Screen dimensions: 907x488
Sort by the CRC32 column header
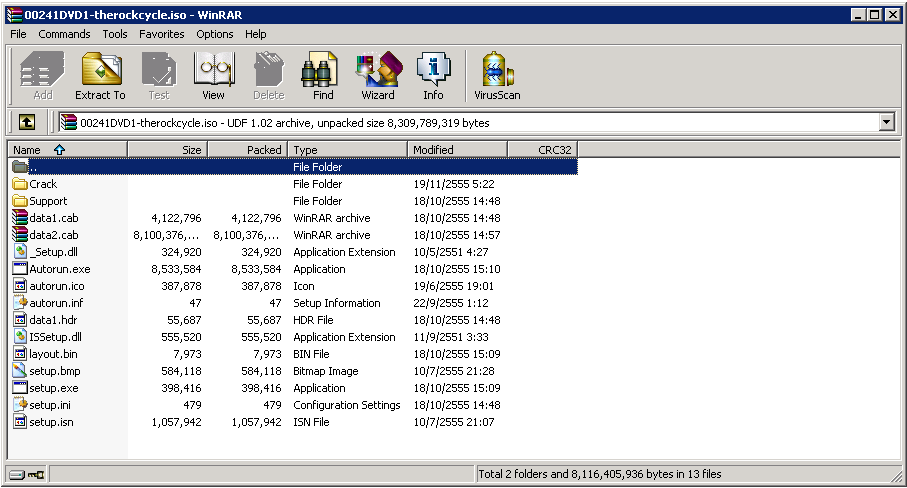[x=543, y=150]
